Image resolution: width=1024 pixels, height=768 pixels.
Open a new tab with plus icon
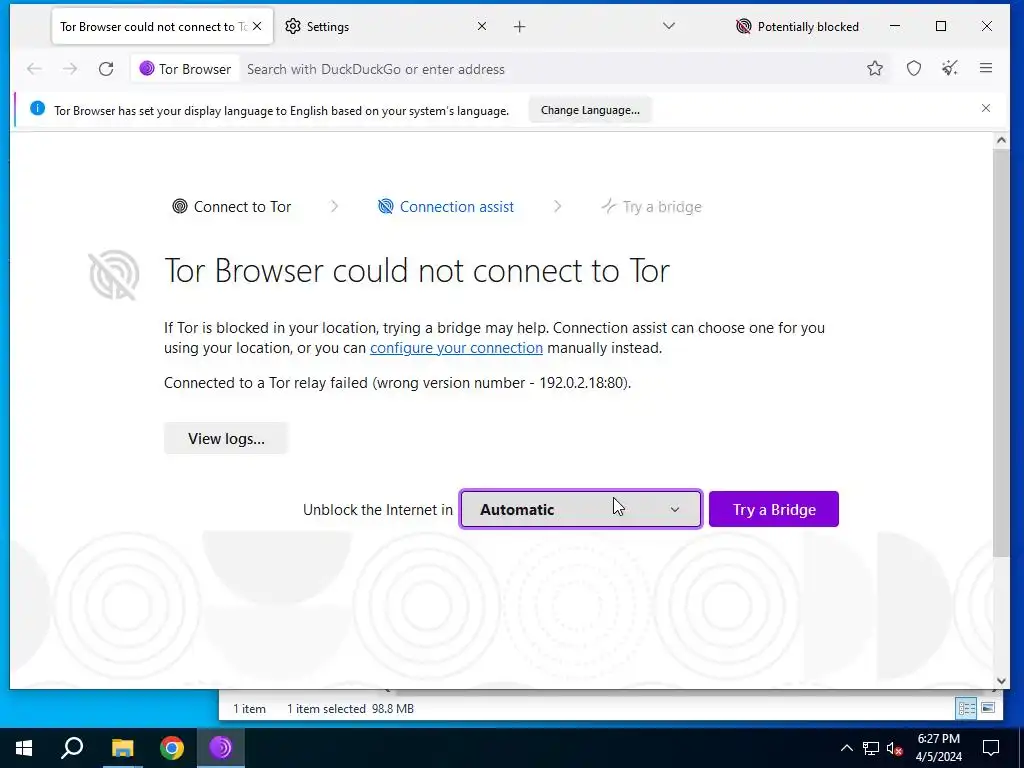point(519,27)
